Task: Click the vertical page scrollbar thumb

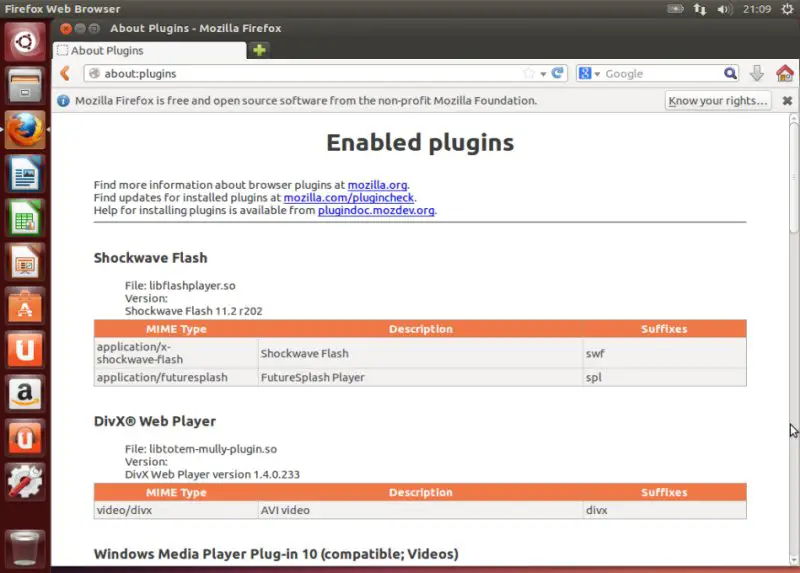Action: [793, 178]
